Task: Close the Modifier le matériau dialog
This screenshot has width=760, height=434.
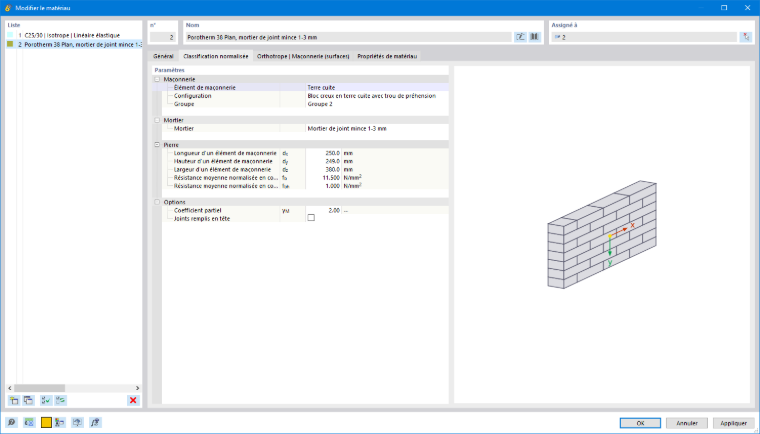Action: tap(747, 8)
